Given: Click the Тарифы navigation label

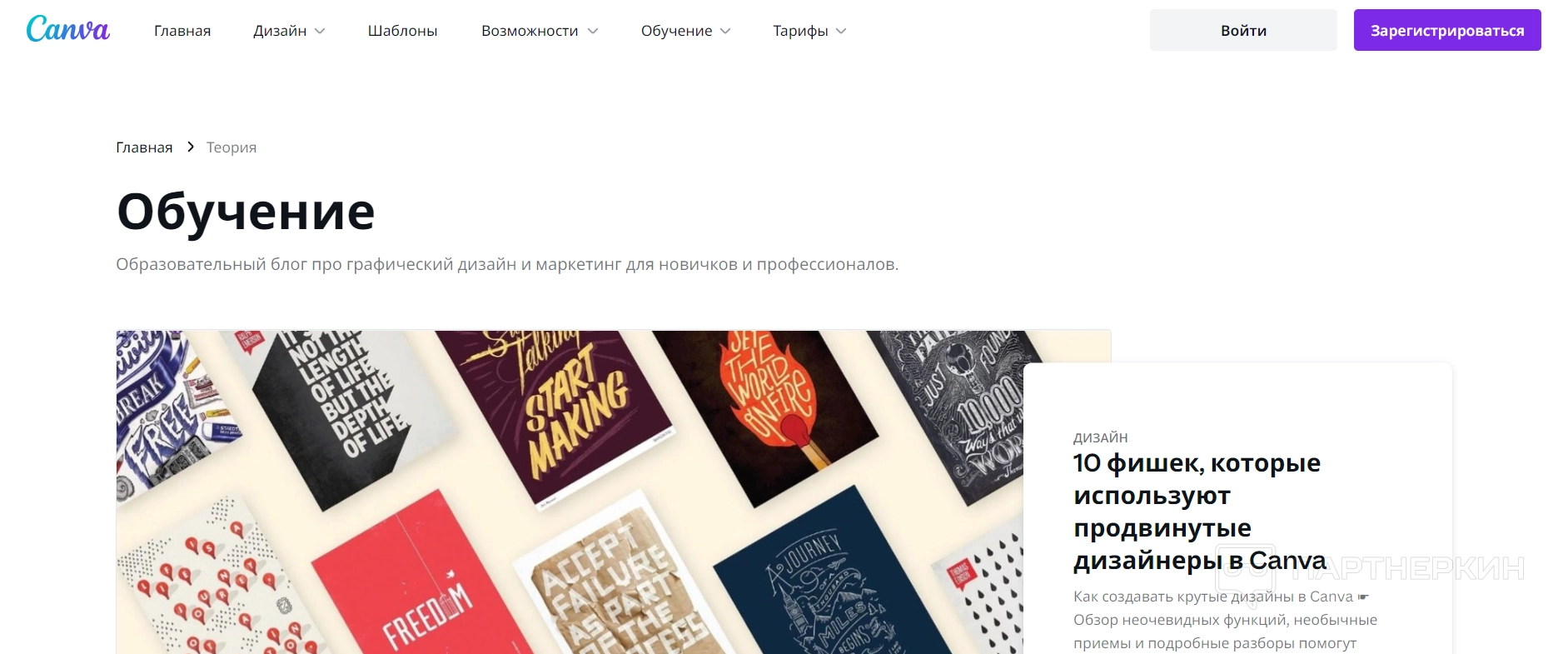Looking at the screenshot, I should point(800,31).
